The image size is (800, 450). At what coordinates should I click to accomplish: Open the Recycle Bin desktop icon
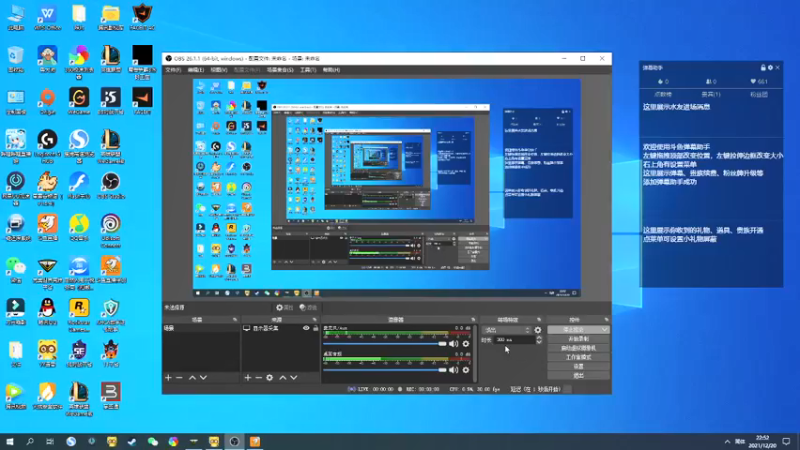coord(16,59)
